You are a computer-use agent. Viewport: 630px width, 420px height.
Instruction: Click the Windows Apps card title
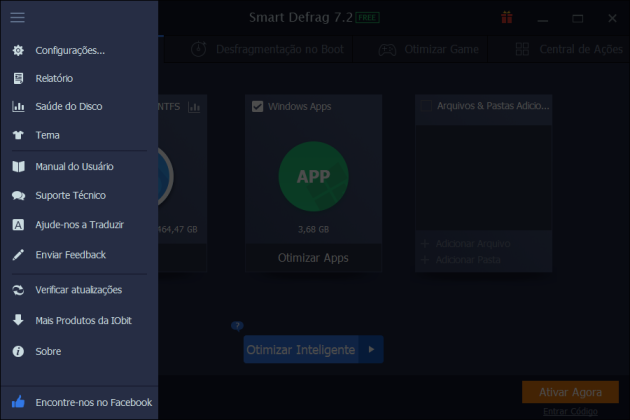[x=300, y=107]
